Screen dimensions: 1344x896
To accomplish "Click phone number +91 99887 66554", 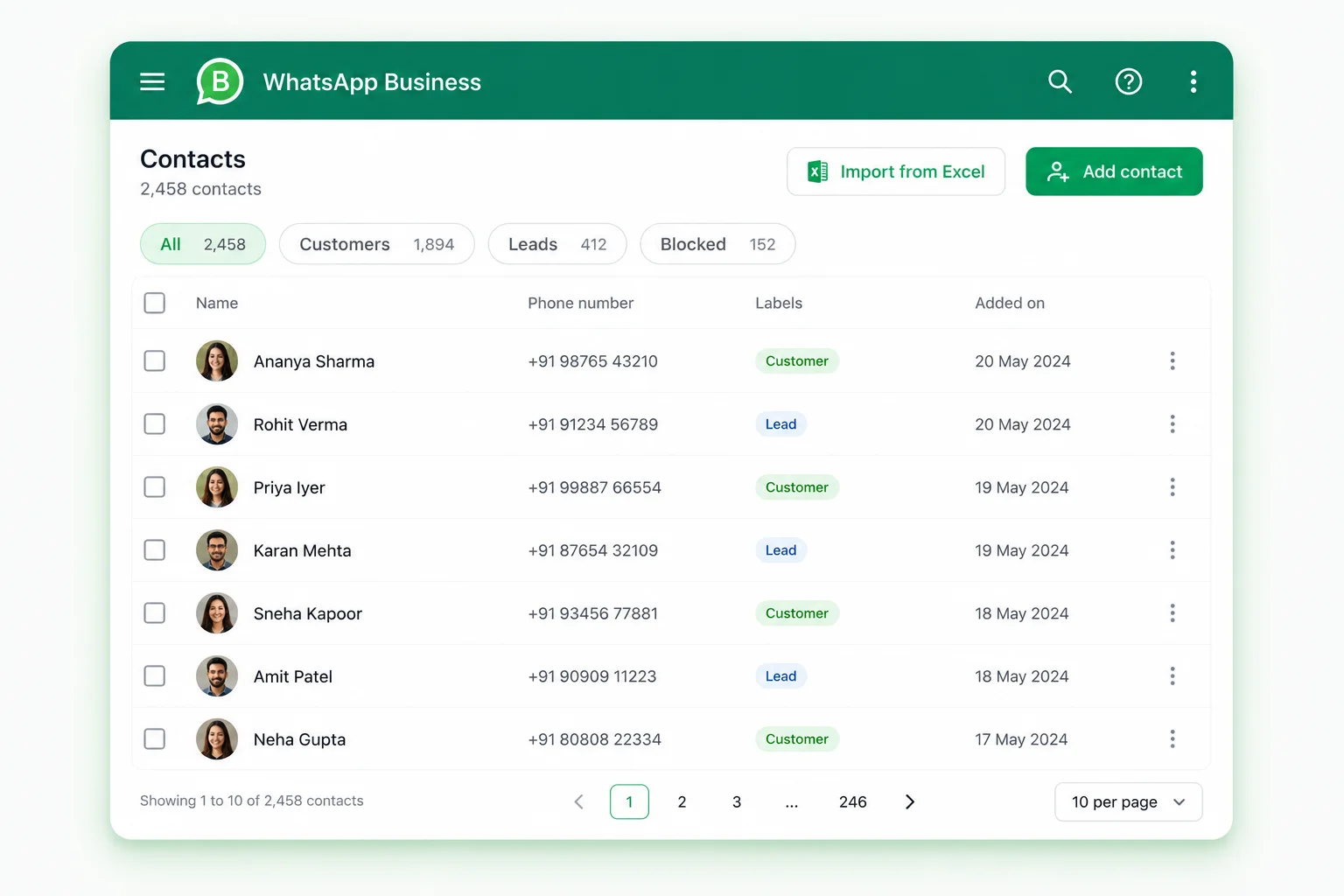I will point(595,487).
